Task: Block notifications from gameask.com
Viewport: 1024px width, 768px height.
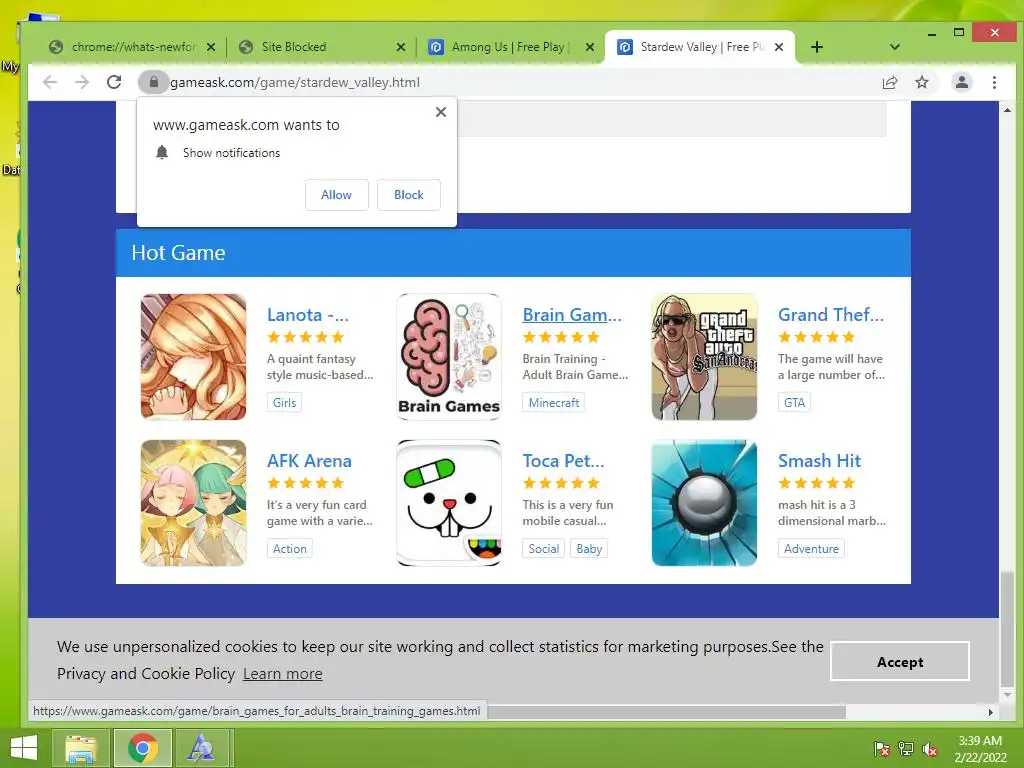Action: tap(409, 195)
